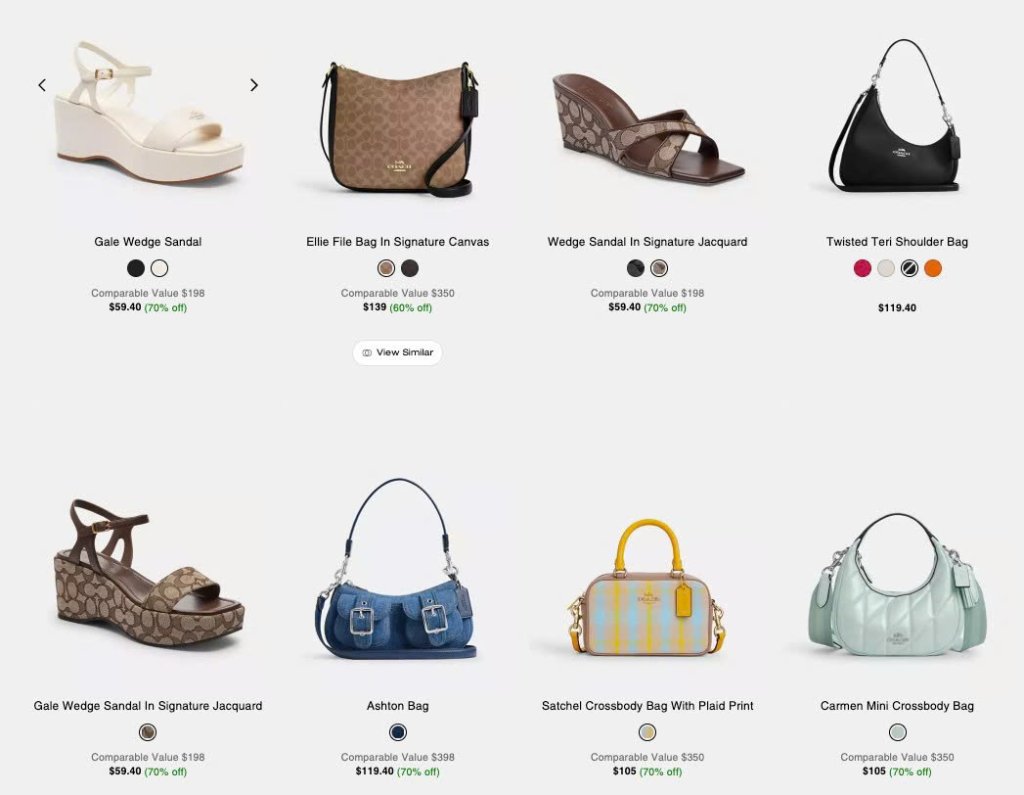This screenshot has width=1024, height=795.
Task: Open Ashton Bag denim product image
Action: coord(397,568)
